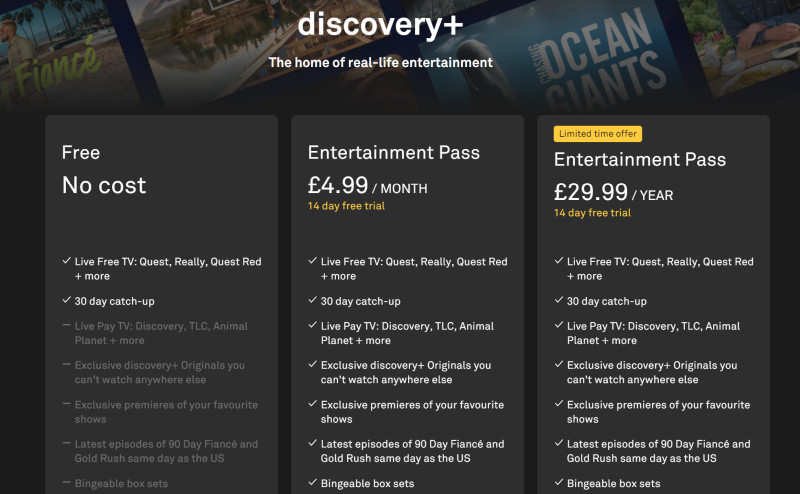This screenshot has height=494, width=800.
Task: Click the discovery+ logo
Action: click(380, 25)
